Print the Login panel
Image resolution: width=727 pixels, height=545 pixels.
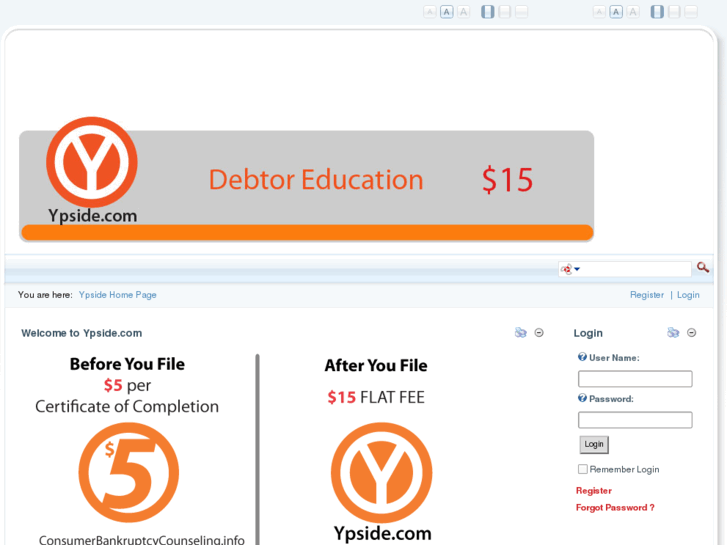point(673,333)
